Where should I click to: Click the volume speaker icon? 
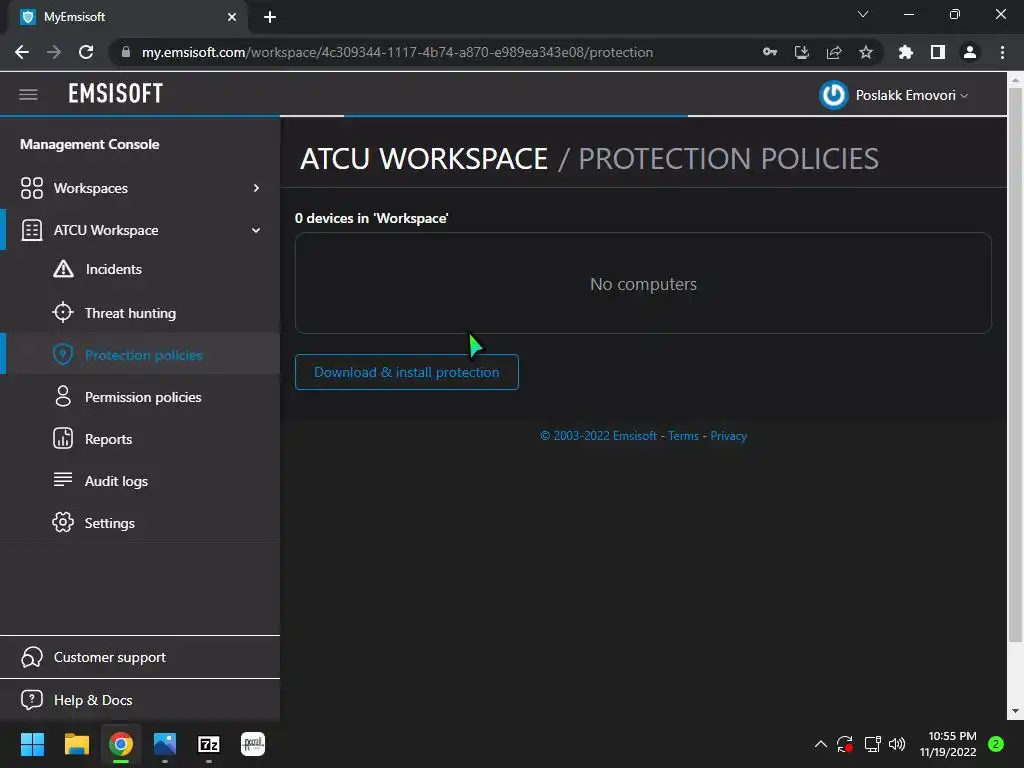click(x=897, y=744)
